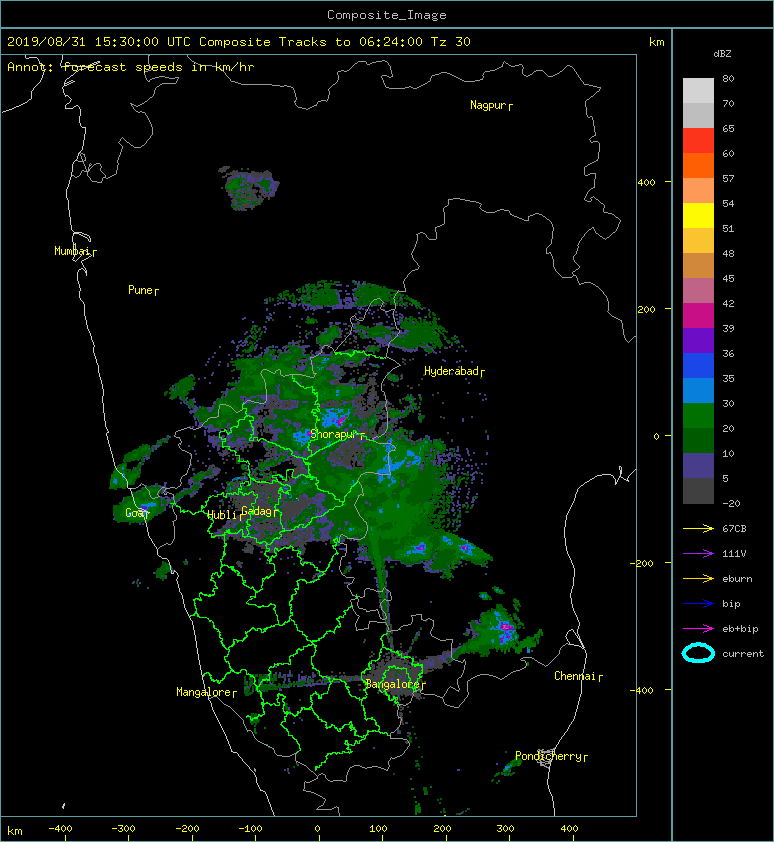The image size is (774, 842).
Task: Click the isolated radar echo north of Pune
Action: pyautogui.click(x=250, y=188)
